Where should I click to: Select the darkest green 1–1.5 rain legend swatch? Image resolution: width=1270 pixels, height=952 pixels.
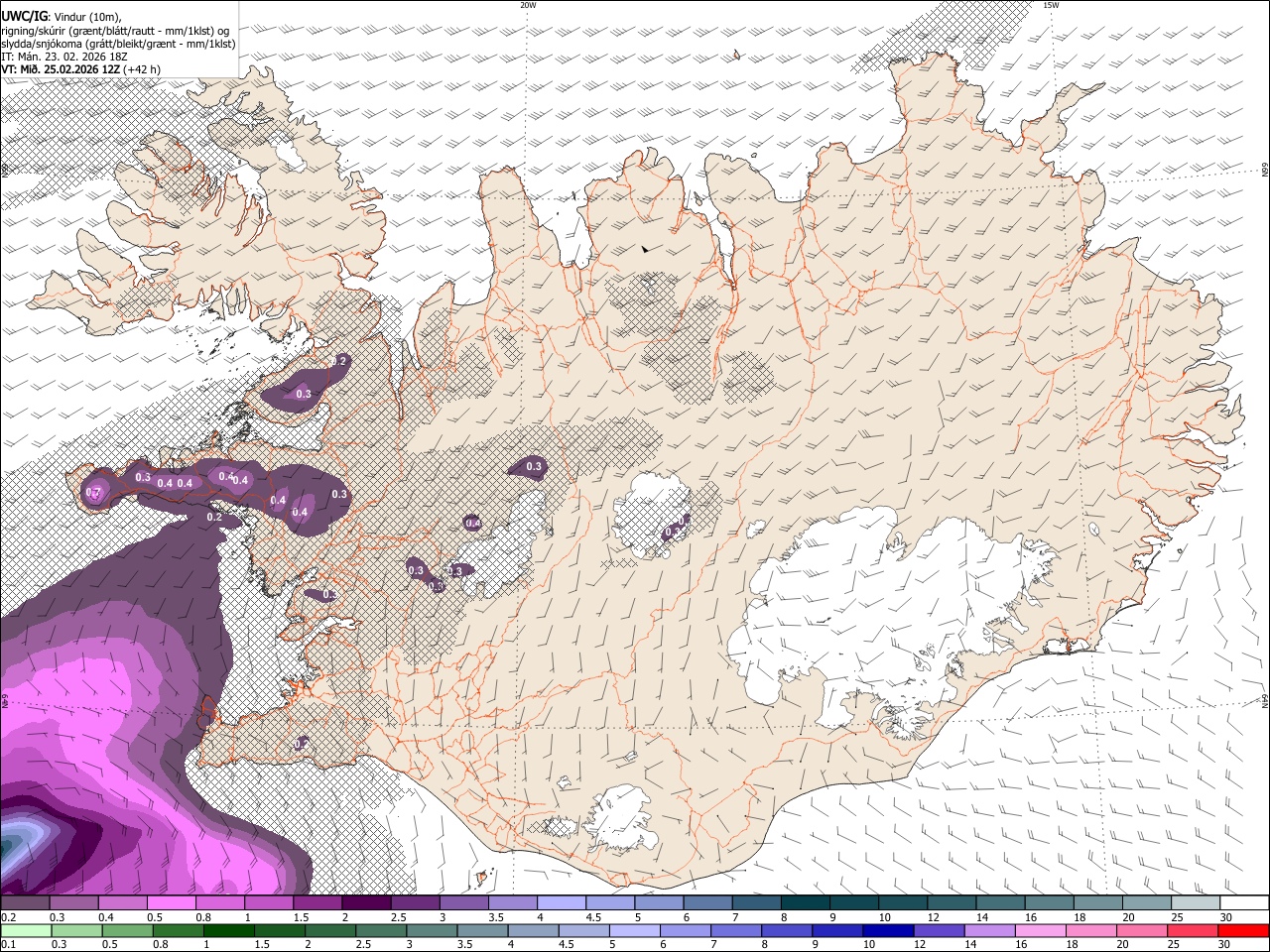228,930
